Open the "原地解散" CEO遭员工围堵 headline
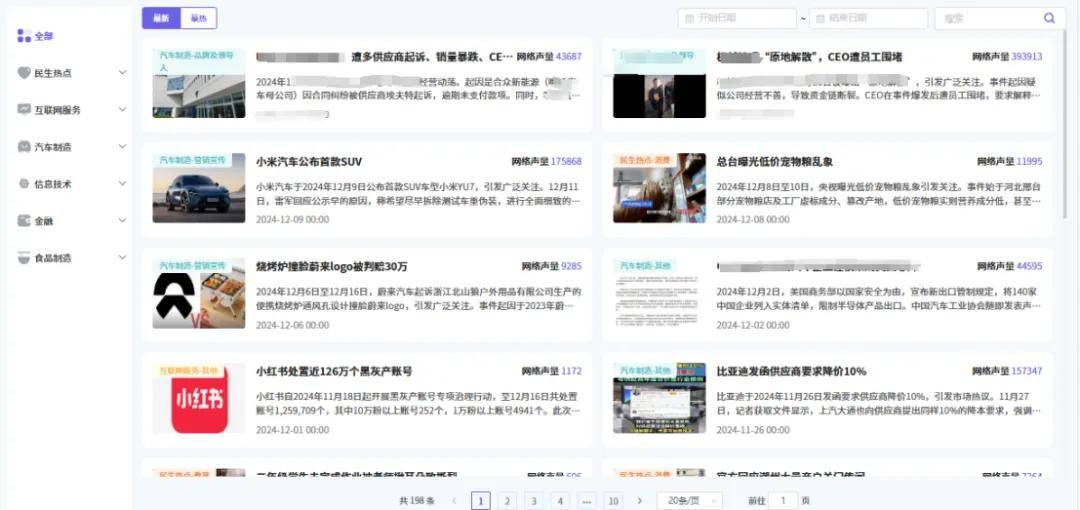This screenshot has height=510, width=1080. [x=809, y=57]
